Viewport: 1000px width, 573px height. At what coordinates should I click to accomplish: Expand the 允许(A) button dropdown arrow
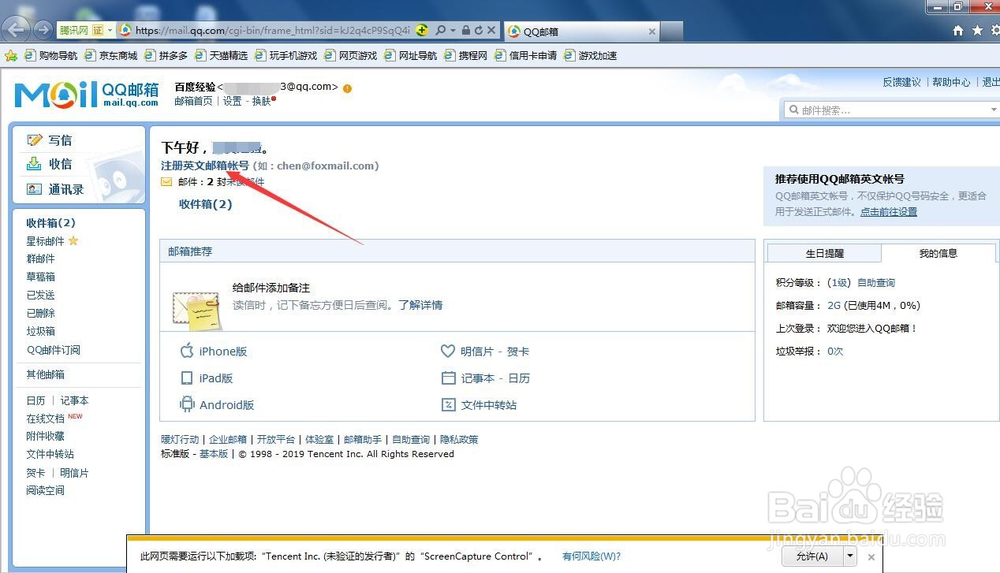click(x=849, y=556)
